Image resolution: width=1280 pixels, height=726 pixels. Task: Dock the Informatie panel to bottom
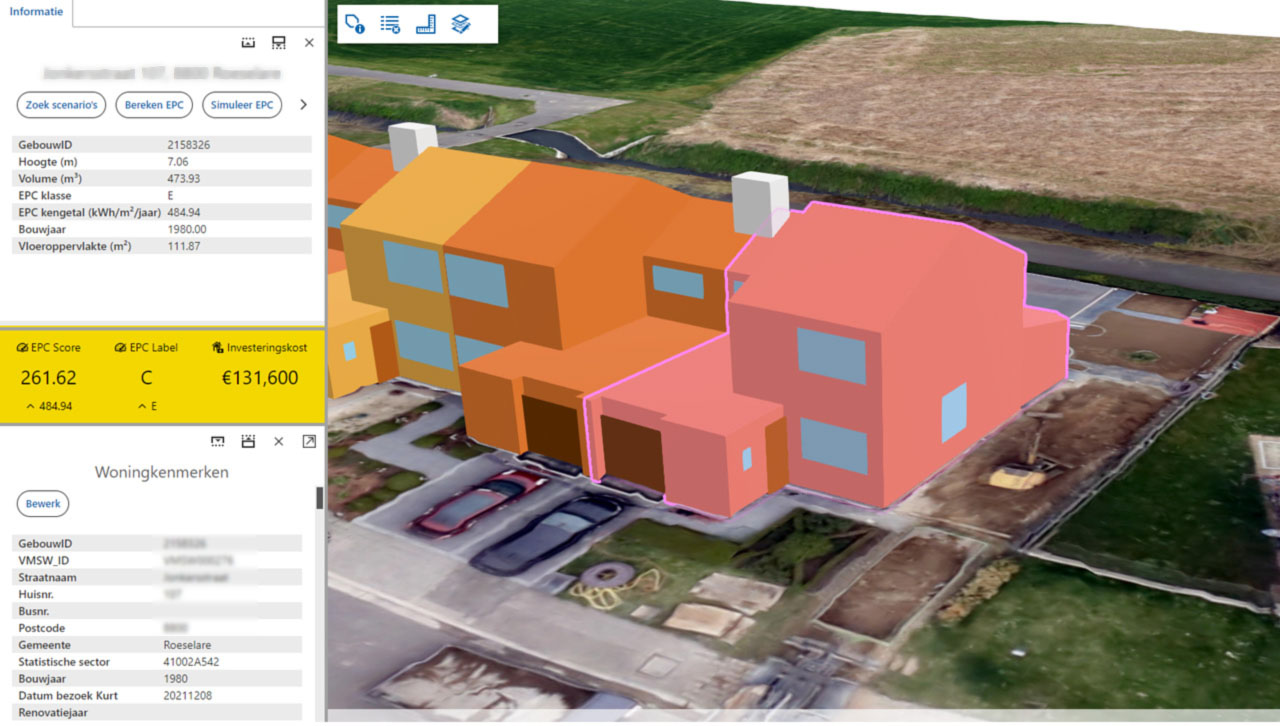279,43
